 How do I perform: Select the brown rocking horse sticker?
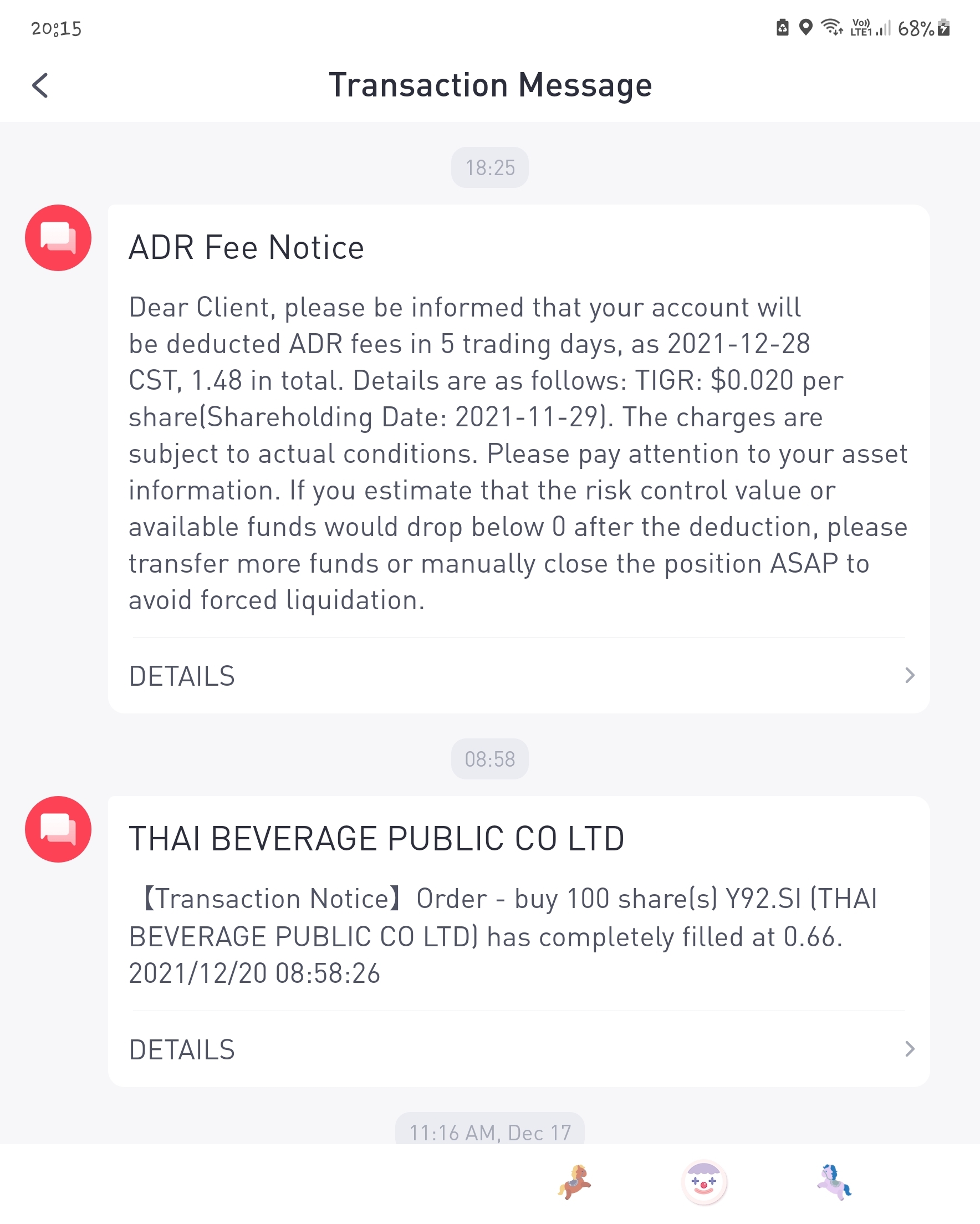574,1182
